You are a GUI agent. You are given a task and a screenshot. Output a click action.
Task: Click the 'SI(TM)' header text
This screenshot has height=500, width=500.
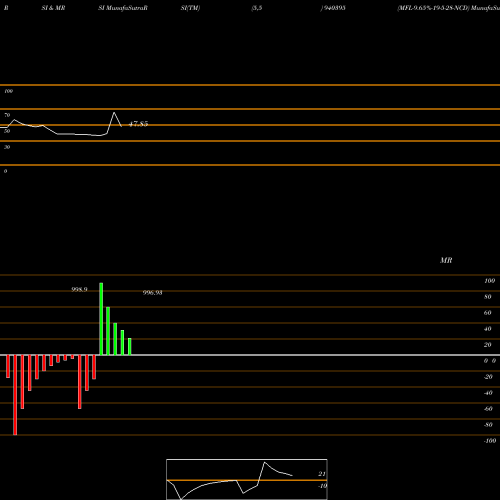click(x=190, y=8)
